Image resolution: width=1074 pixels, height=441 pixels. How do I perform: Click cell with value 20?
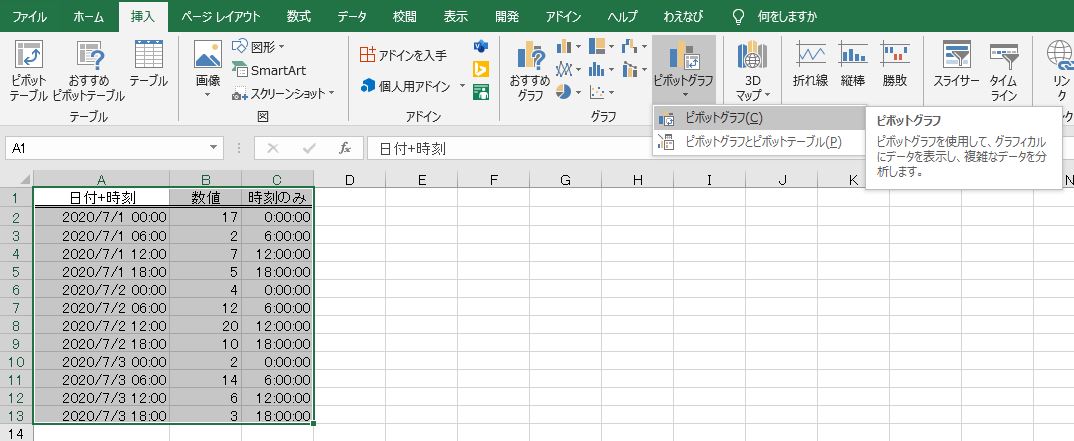coord(205,325)
